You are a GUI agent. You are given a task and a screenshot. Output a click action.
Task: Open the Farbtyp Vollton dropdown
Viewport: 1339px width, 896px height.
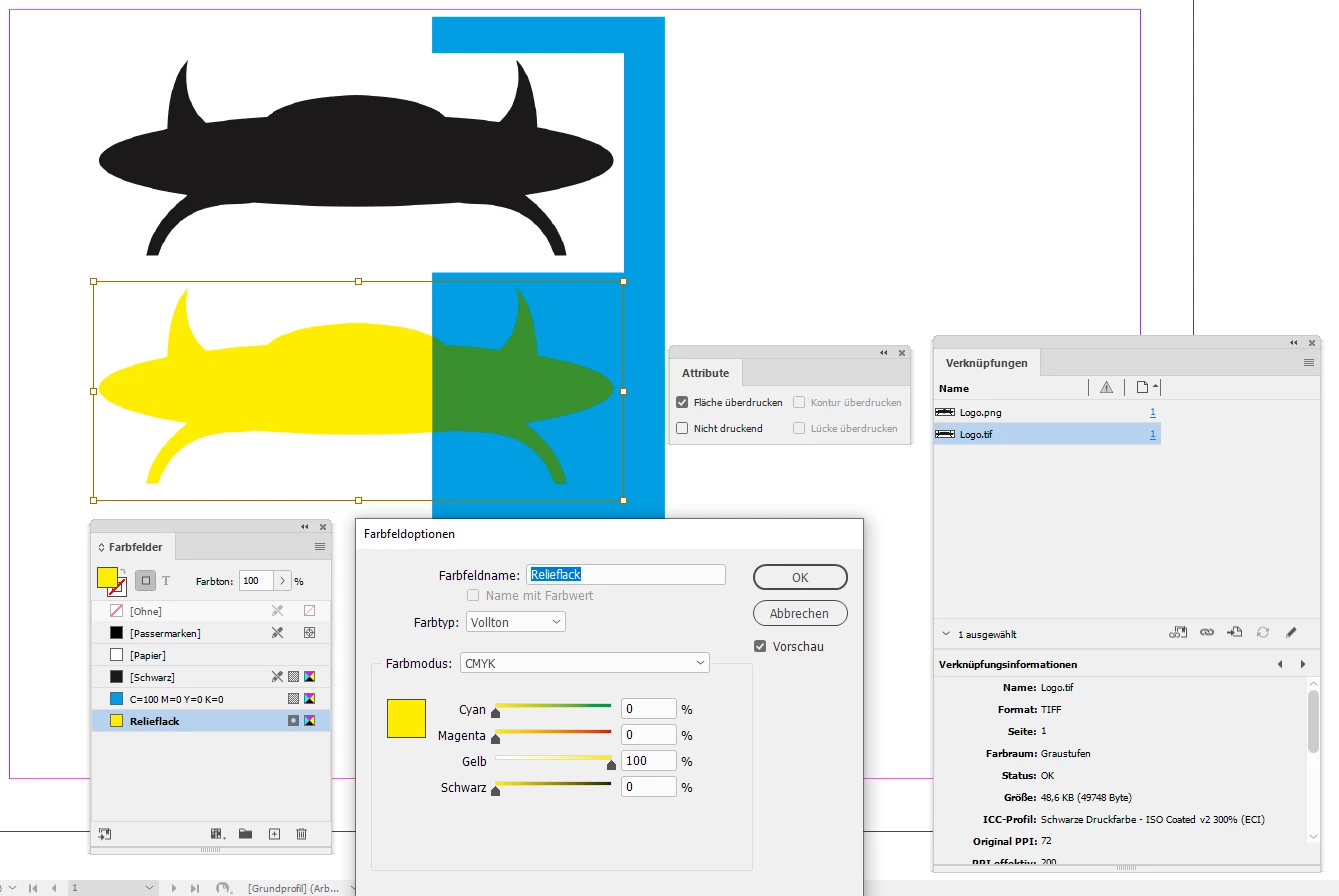516,622
